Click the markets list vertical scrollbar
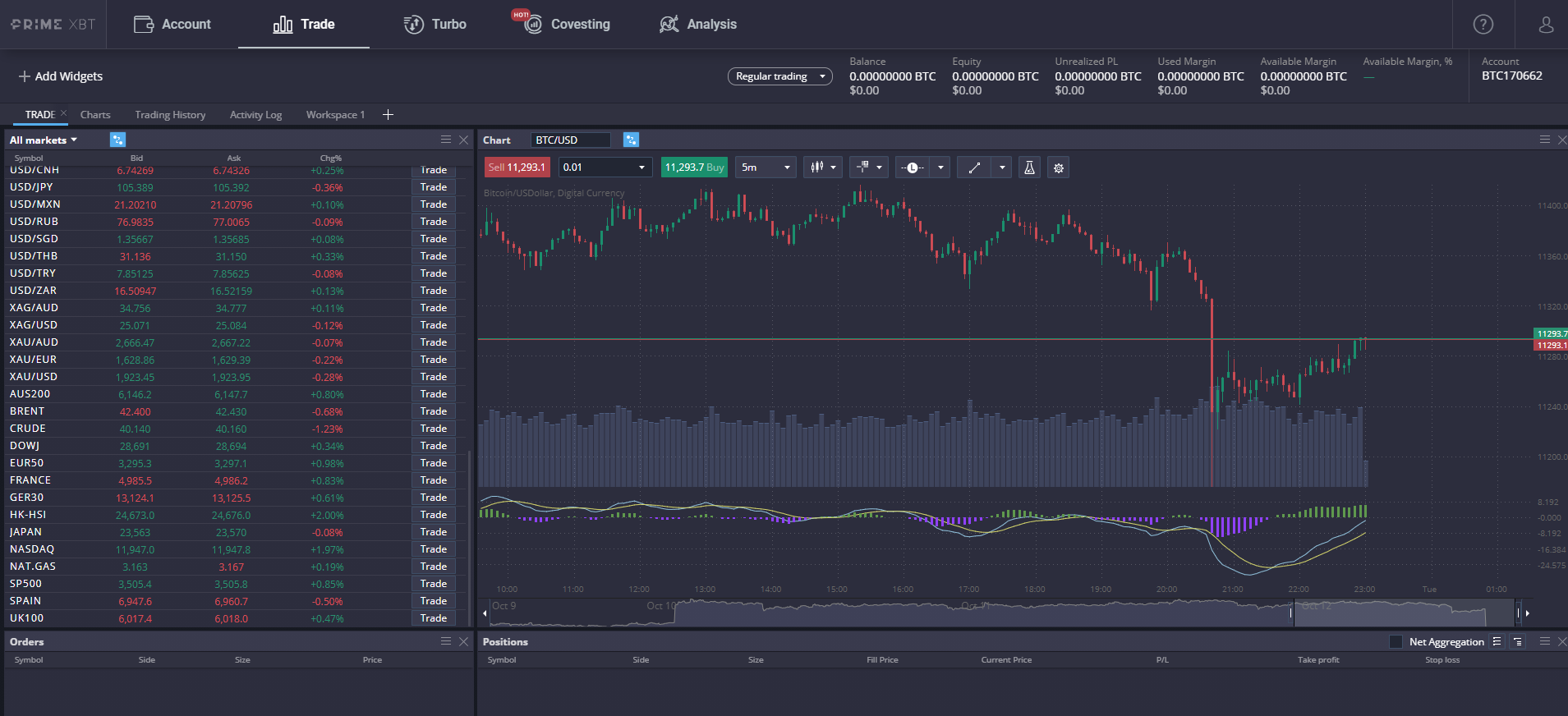1568x716 pixels. [x=470, y=539]
